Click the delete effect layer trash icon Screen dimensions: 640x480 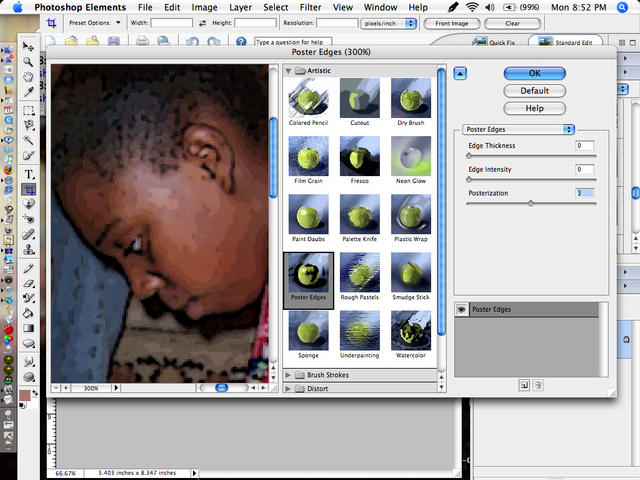tap(538, 385)
